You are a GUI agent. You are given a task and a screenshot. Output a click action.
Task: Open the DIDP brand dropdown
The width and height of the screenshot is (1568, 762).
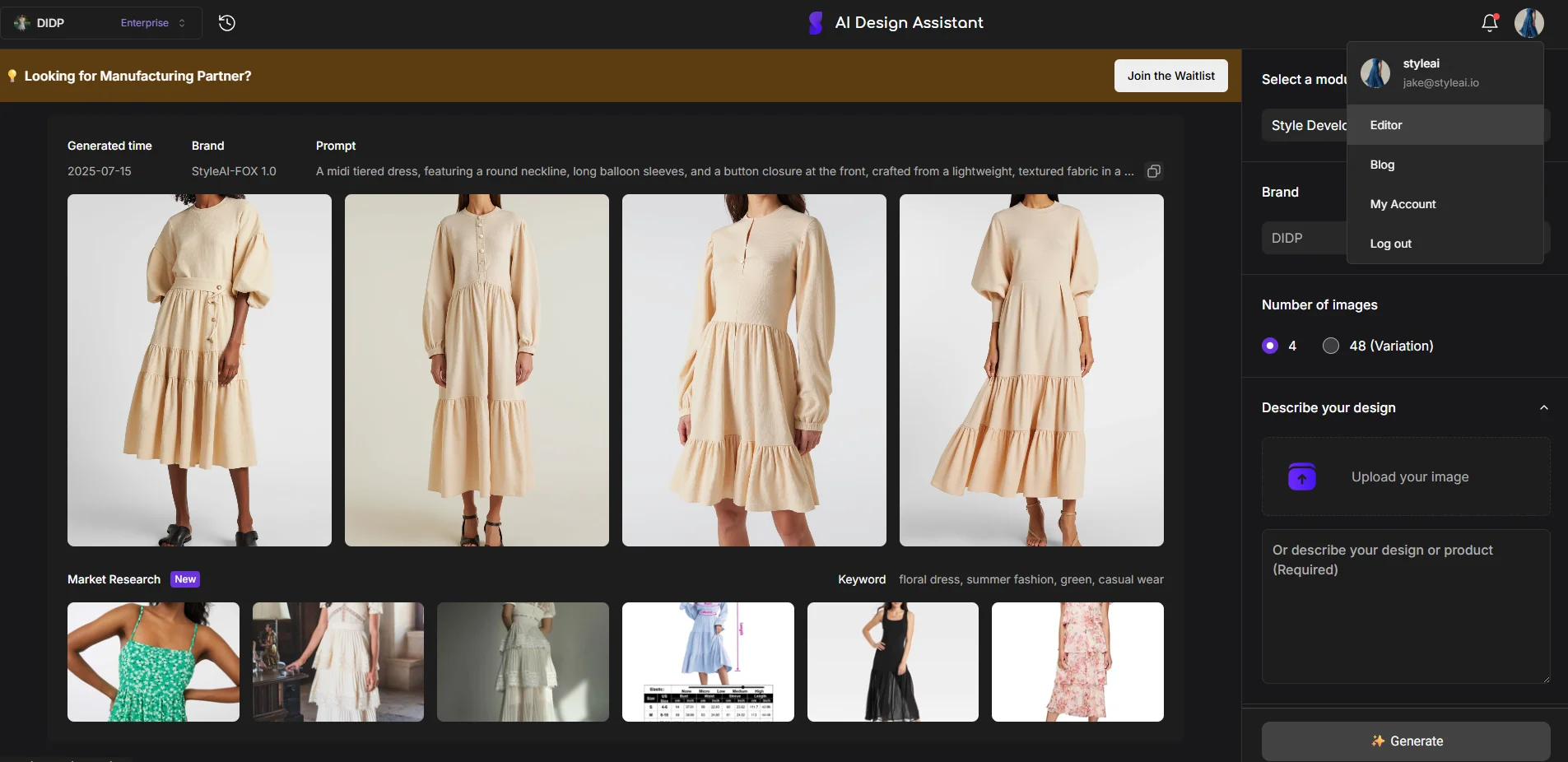click(x=1305, y=239)
